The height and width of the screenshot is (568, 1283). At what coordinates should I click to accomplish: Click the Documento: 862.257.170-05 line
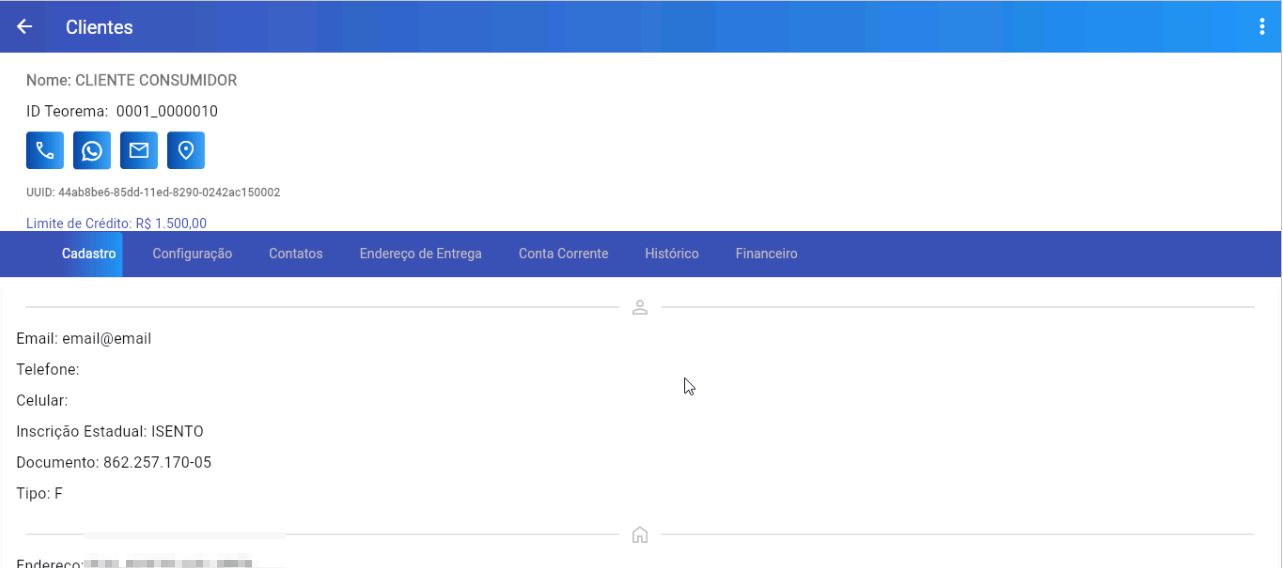tap(114, 463)
